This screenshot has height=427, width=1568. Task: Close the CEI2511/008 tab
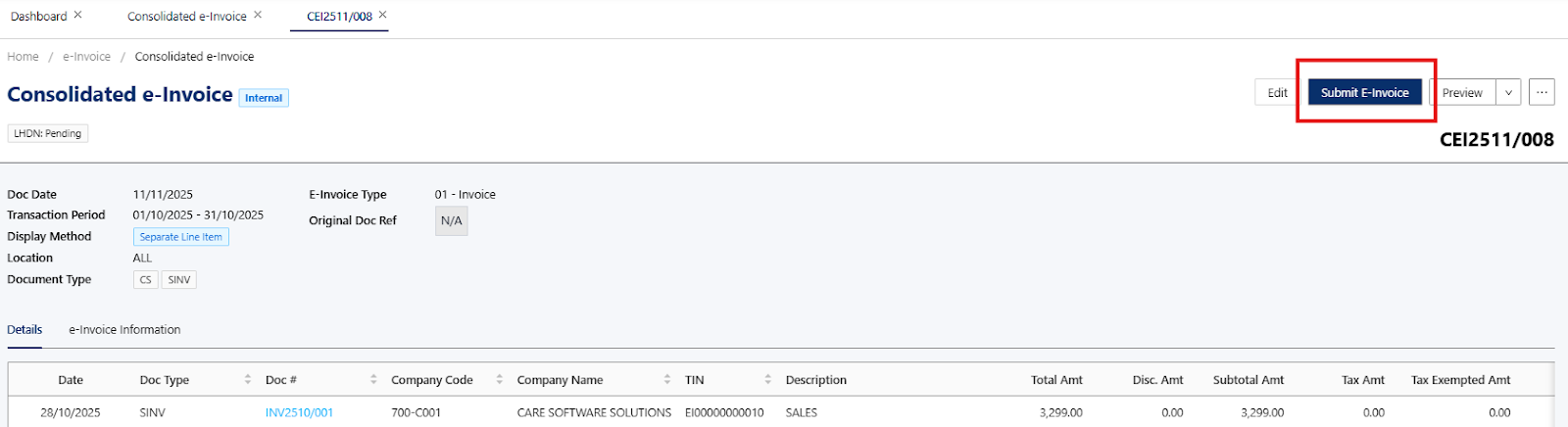pyautogui.click(x=383, y=16)
